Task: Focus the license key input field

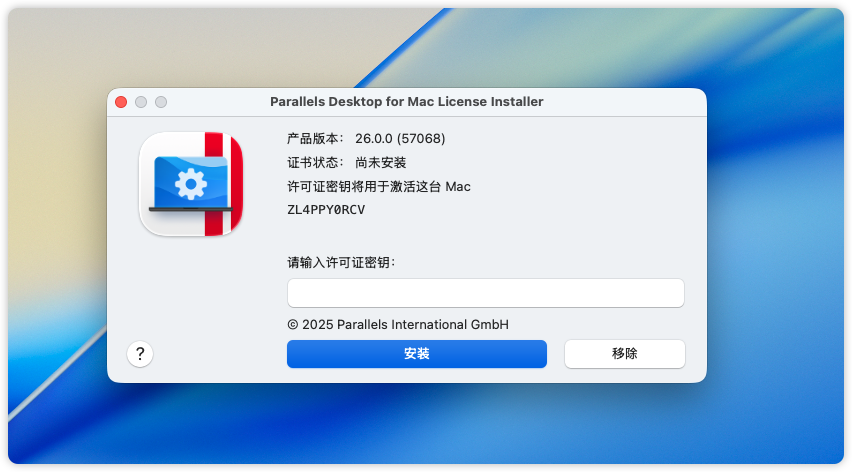Action: click(485, 293)
